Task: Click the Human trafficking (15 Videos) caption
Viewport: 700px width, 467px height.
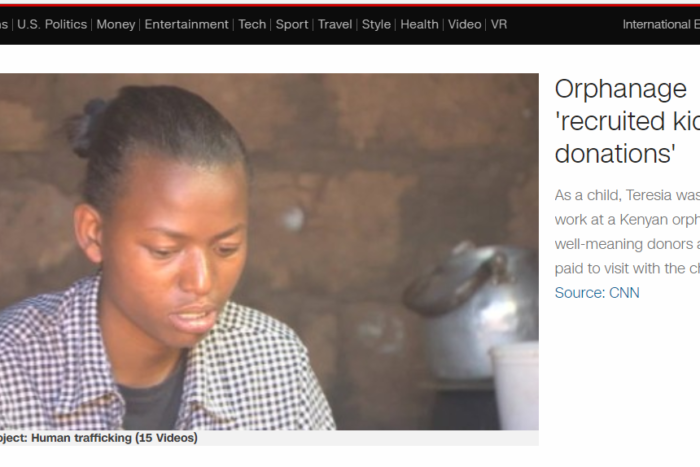Action: [x=99, y=438]
